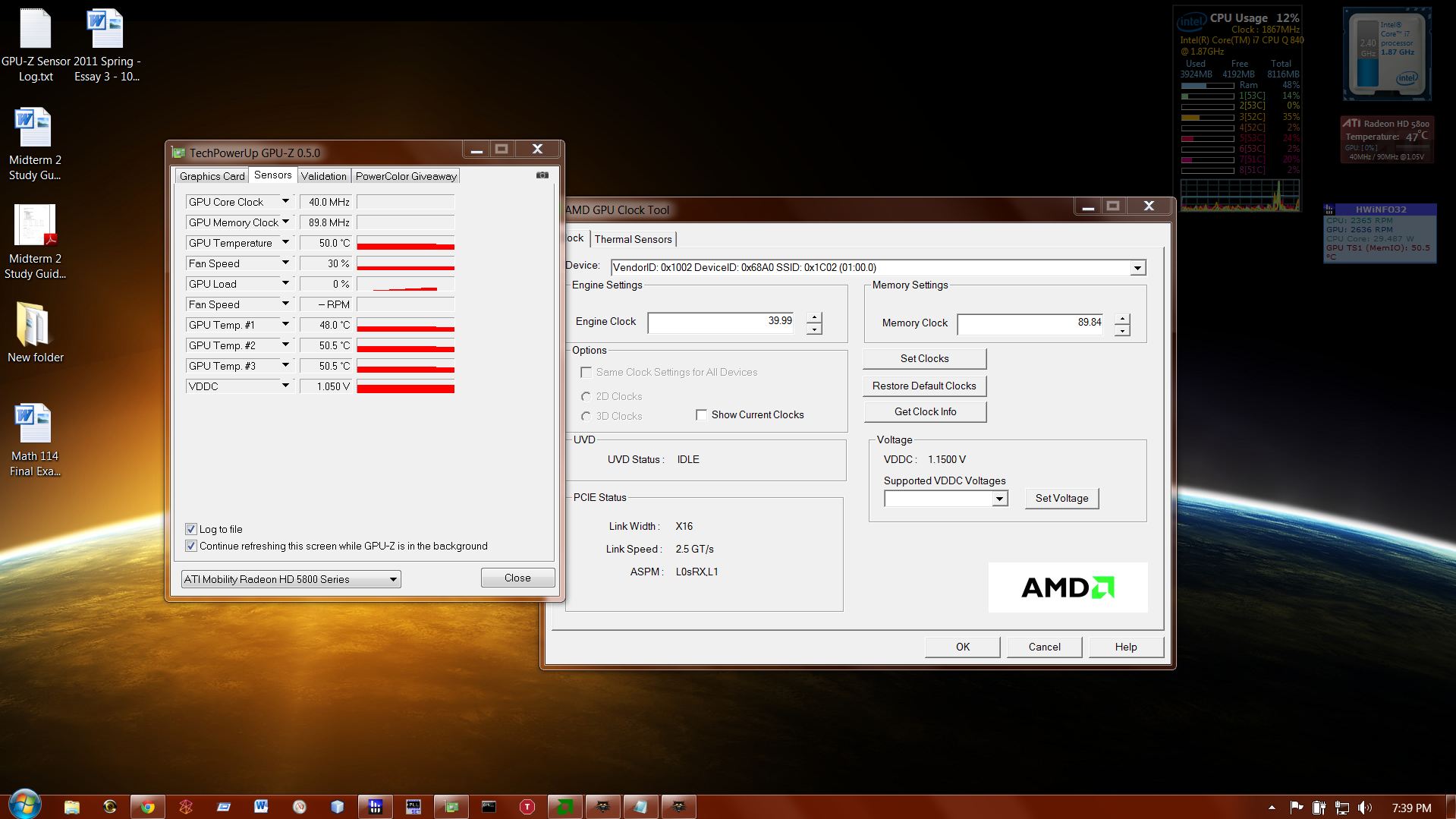
Task: Open Microsoft Word from the taskbar
Action: click(261, 807)
